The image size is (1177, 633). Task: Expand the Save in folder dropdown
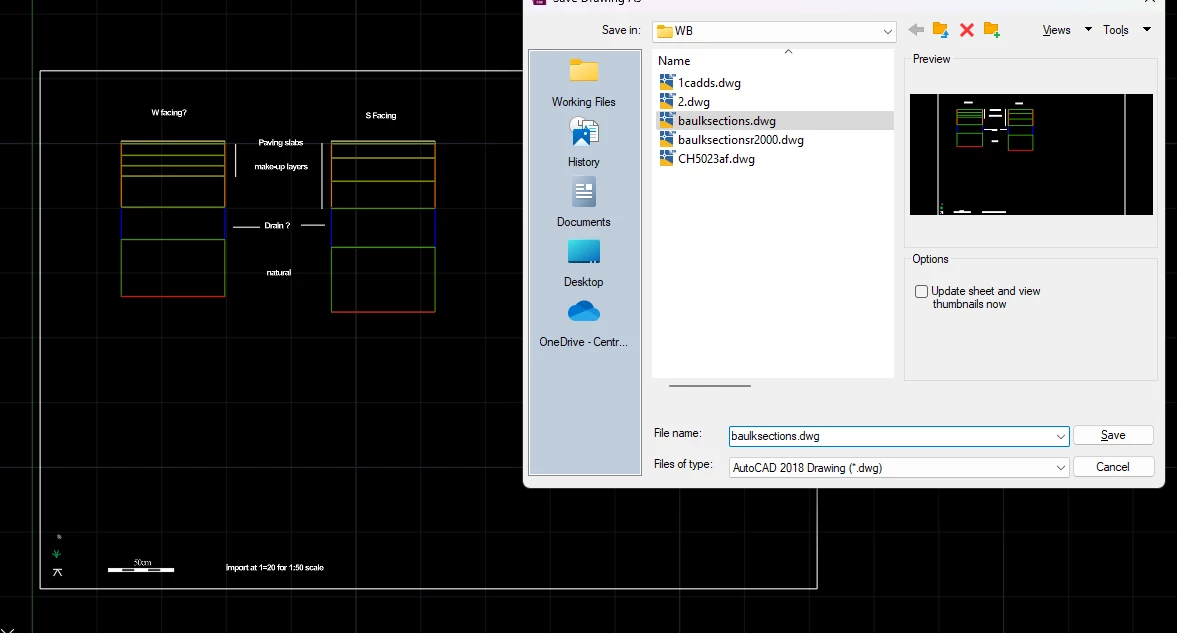click(887, 32)
